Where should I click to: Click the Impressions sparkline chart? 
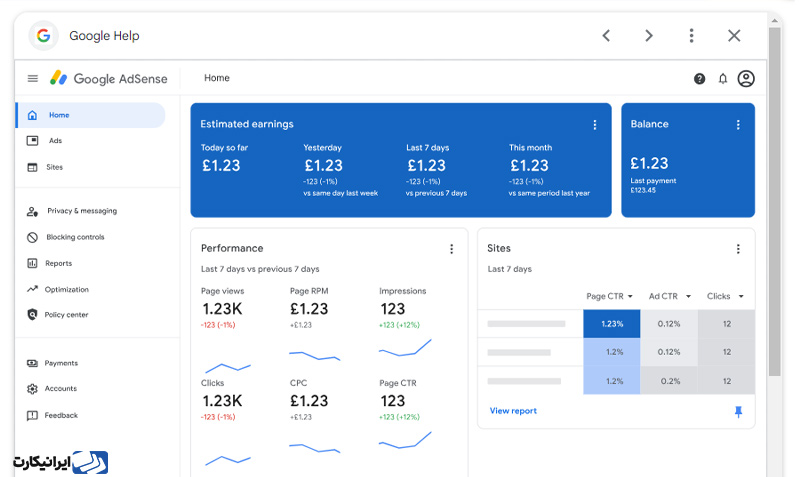pyautogui.click(x=405, y=348)
